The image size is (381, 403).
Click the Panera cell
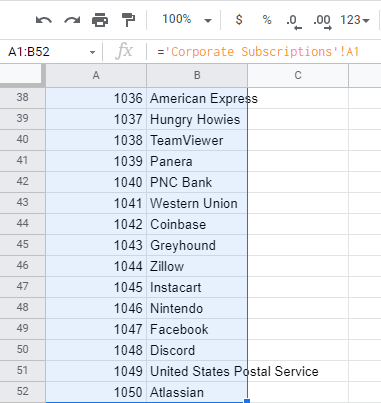pos(197,161)
